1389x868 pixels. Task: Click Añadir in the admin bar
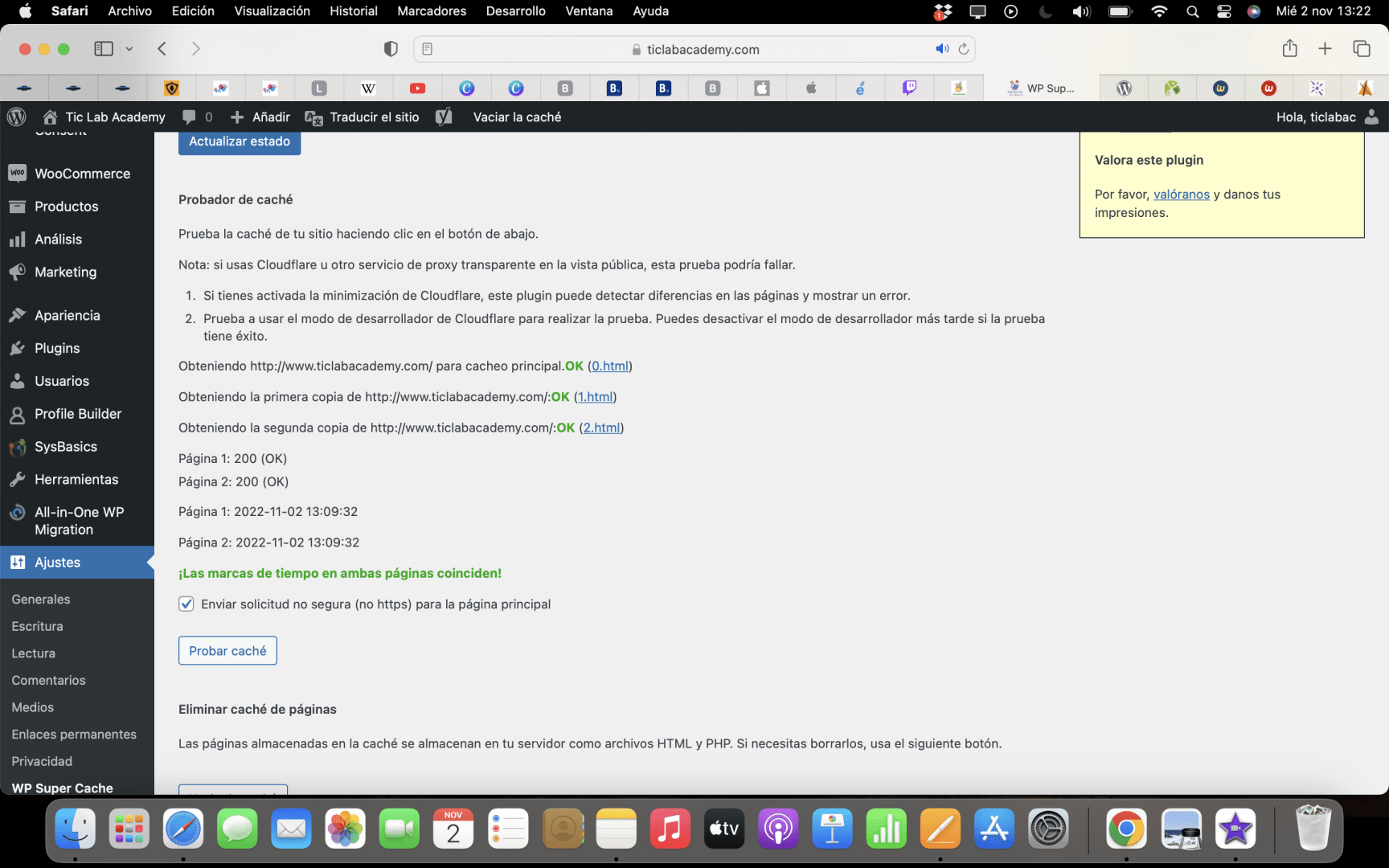point(260,117)
